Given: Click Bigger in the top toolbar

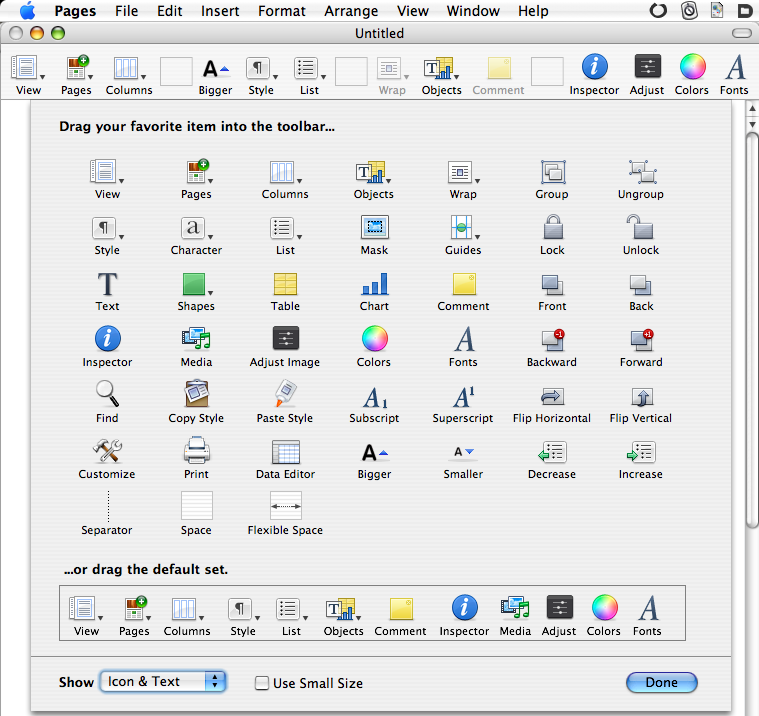Looking at the screenshot, I should 215,76.
